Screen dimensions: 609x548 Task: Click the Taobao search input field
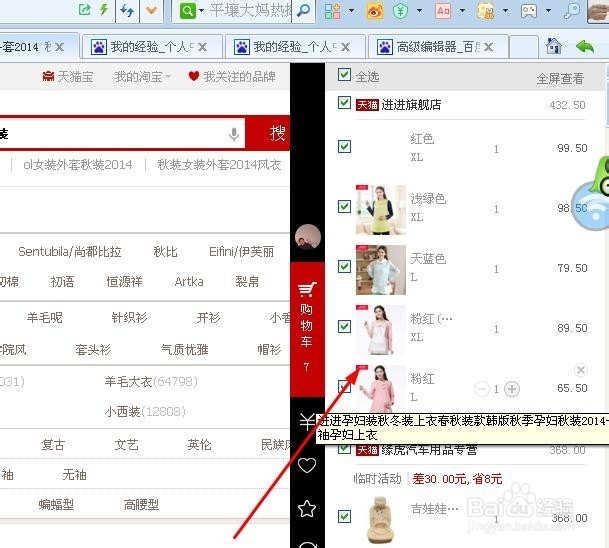[x=122, y=133]
